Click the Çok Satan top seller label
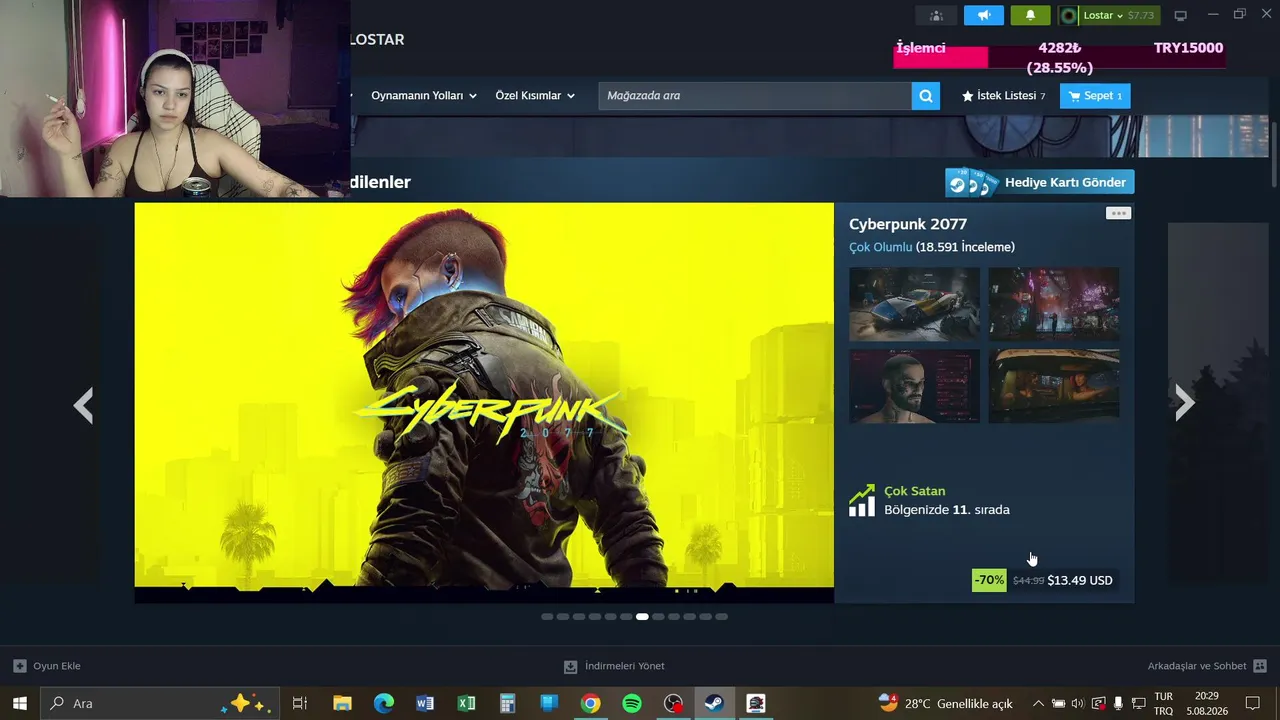Screen dimensions: 1280x720 (x=914, y=491)
